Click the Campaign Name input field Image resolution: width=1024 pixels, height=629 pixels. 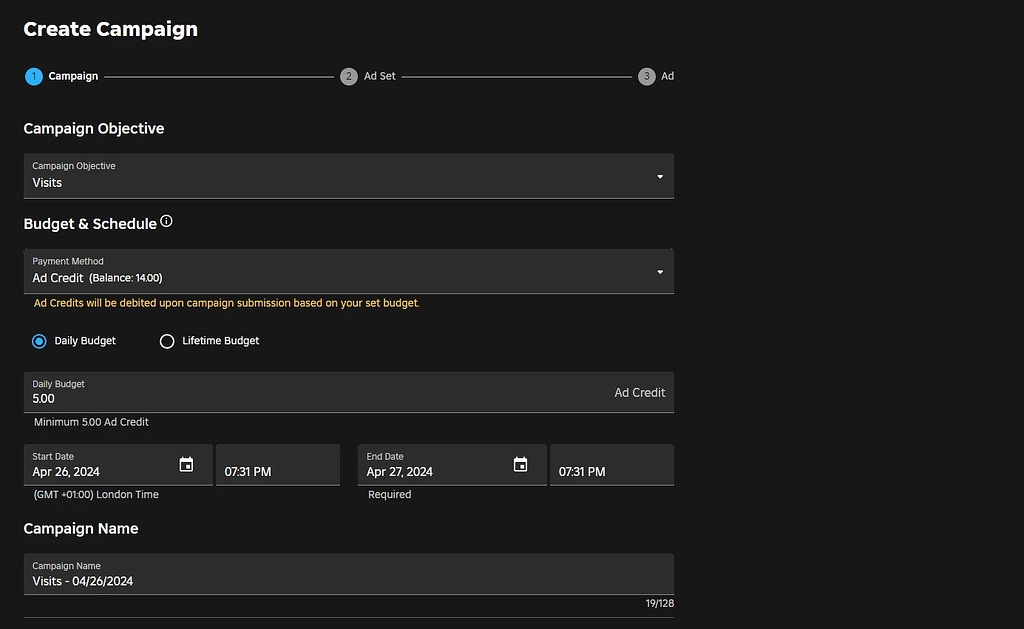click(x=349, y=574)
